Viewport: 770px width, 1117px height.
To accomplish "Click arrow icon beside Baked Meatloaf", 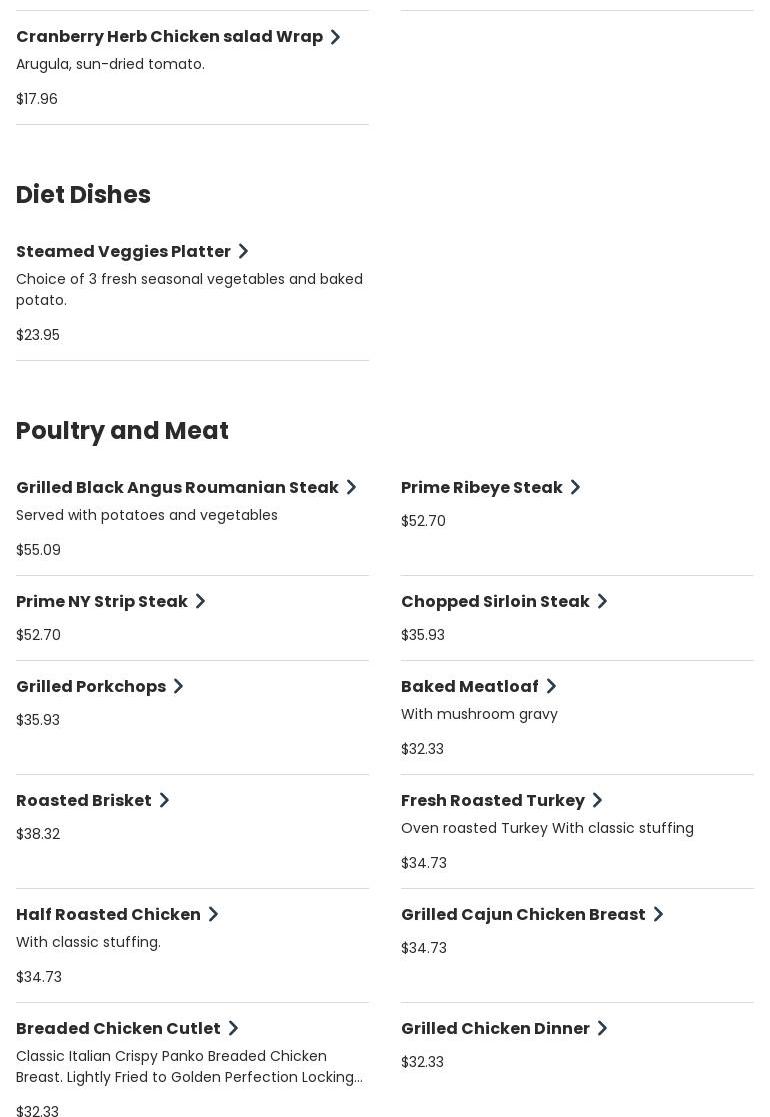I will point(552,687).
